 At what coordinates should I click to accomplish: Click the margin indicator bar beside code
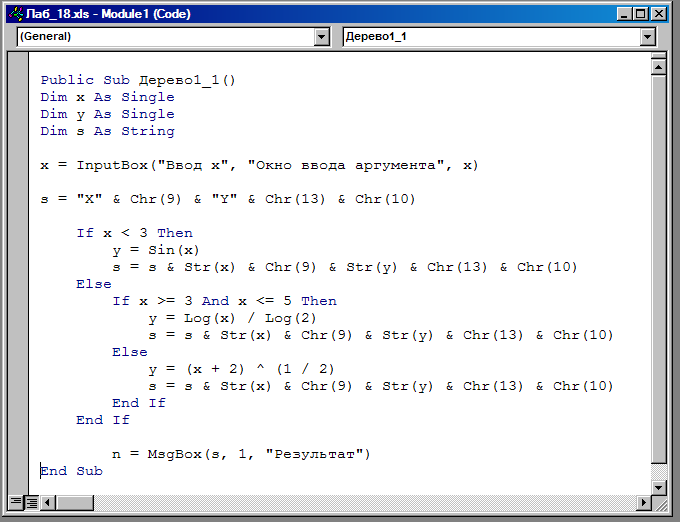(x=19, y=273)
